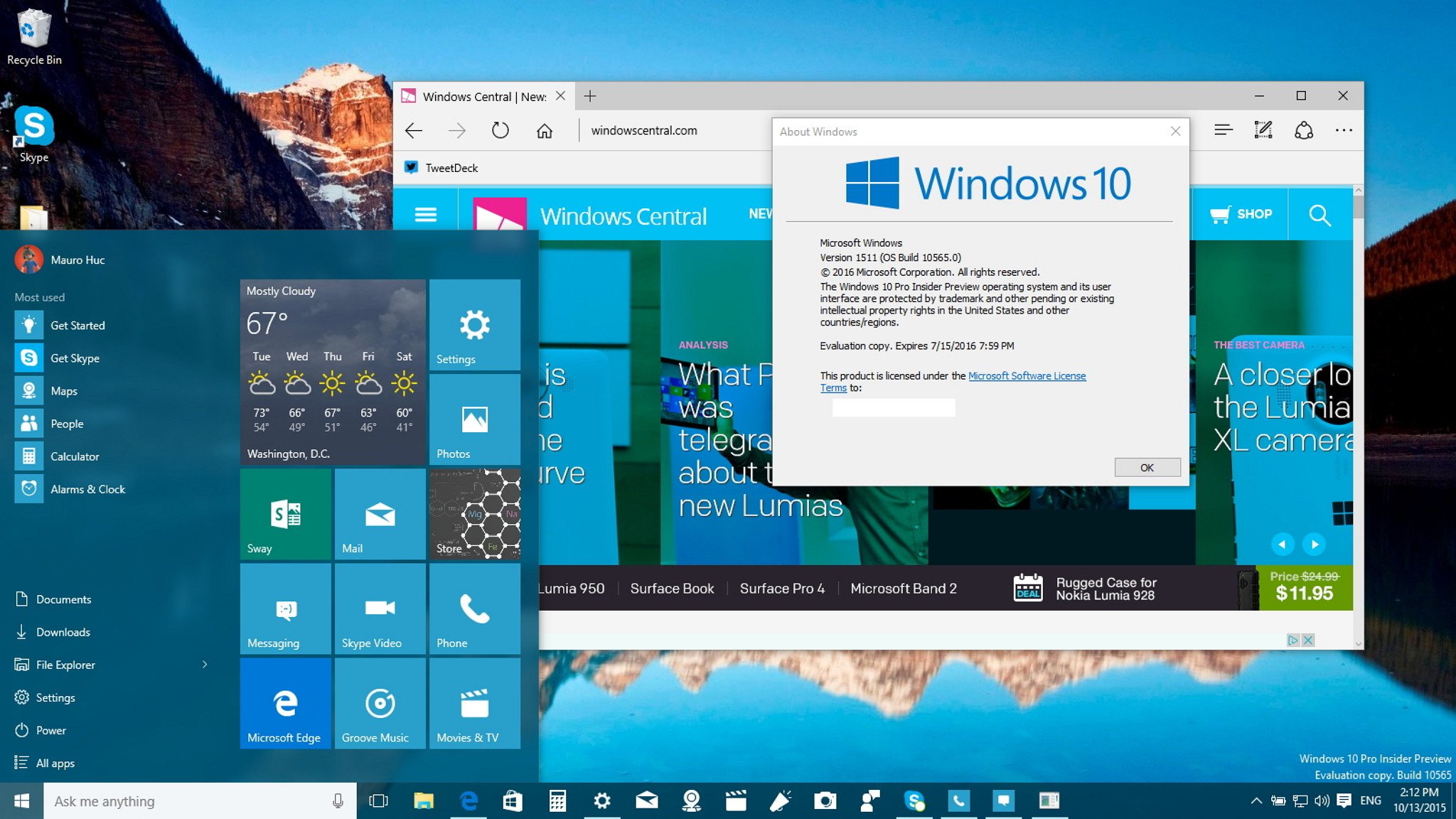Open the Groove Music tile
The height and width of the screenshot is (819, 1456).
380,703
